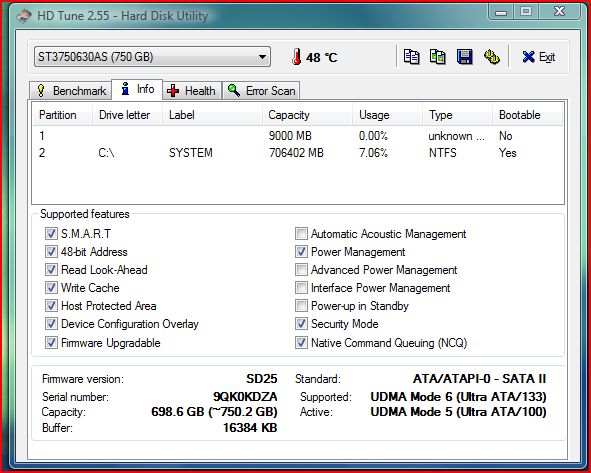Go to the Error Scan tab
This screenshot has height=473, width=591.
(261, 90)
